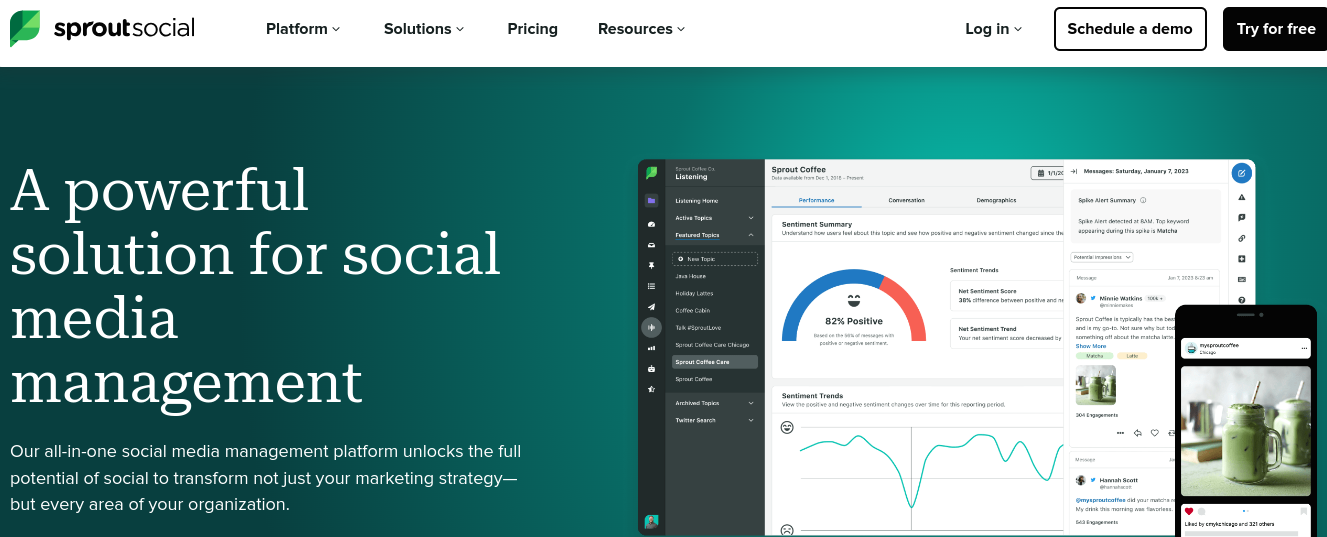Image resolution: width=1327 pixels, height=537 pixels.
Task: Switch to the Performance tab
Action: point(816,200)
